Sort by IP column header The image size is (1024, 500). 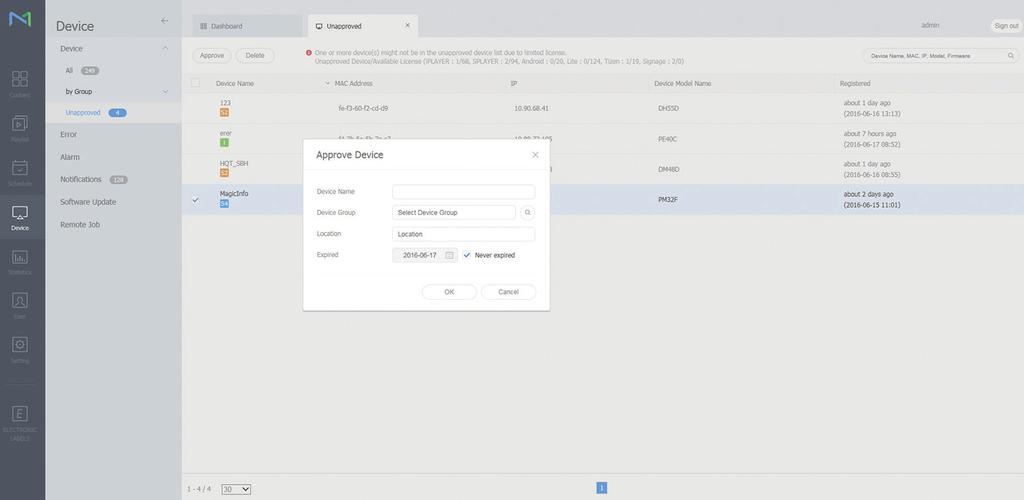point(514,84)
